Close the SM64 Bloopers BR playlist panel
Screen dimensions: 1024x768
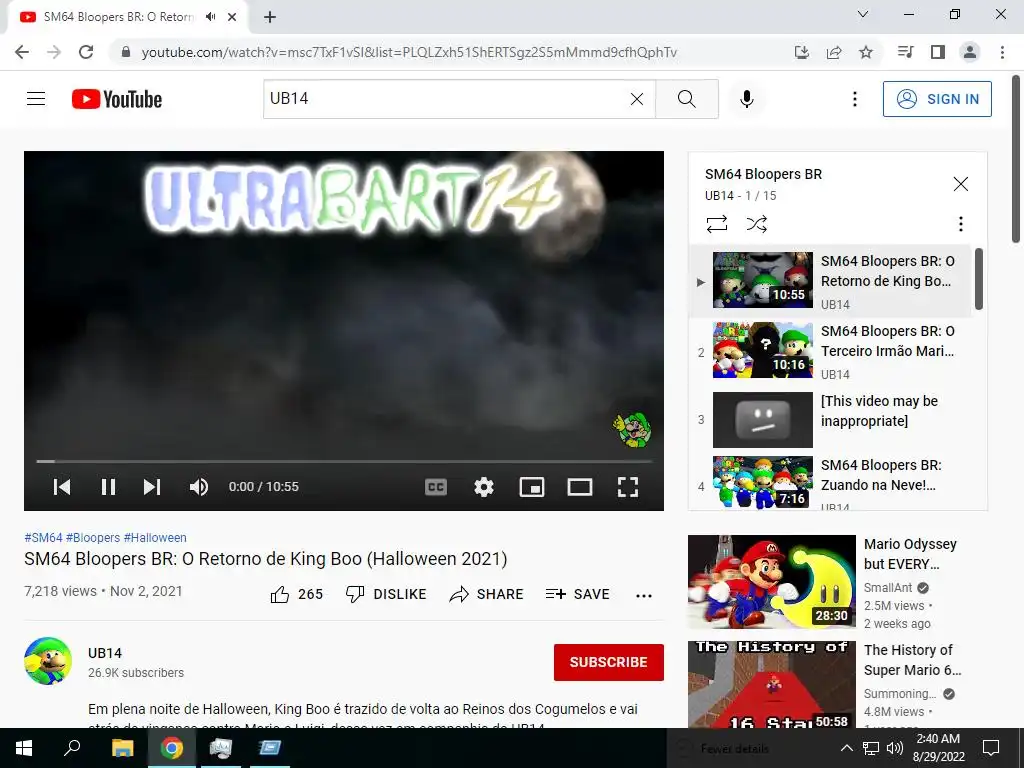pos(961,184)
